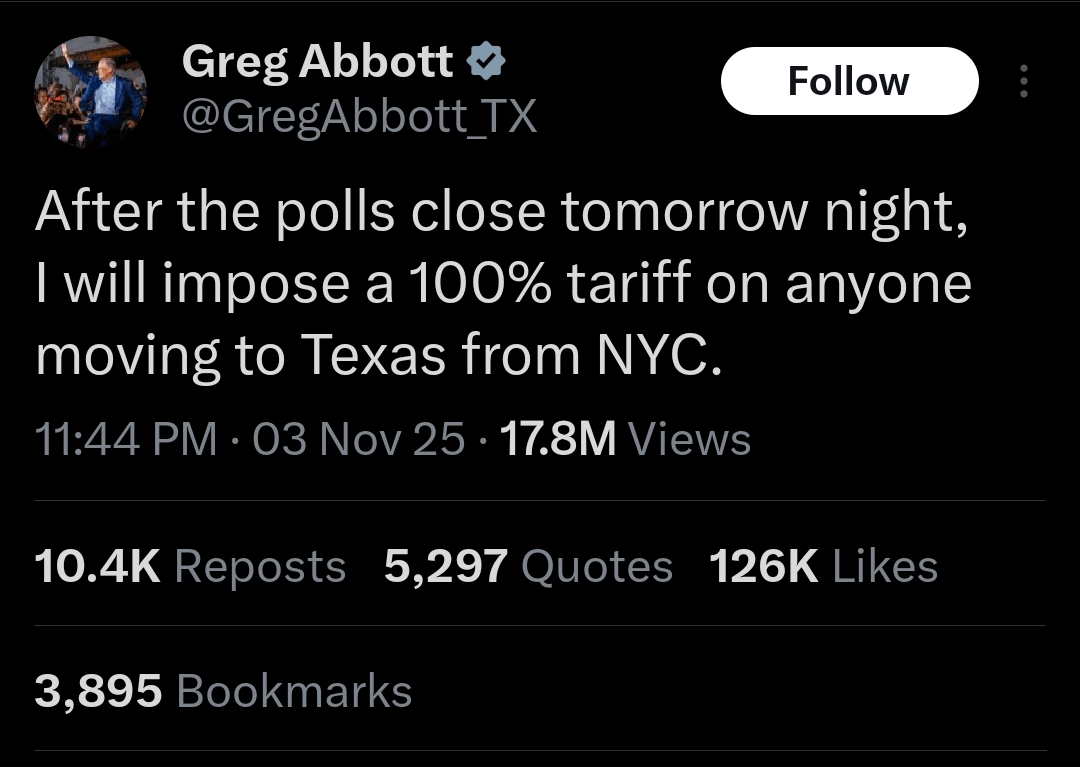
Task: Click the blue verified checkmark badge
Action: 487,64
